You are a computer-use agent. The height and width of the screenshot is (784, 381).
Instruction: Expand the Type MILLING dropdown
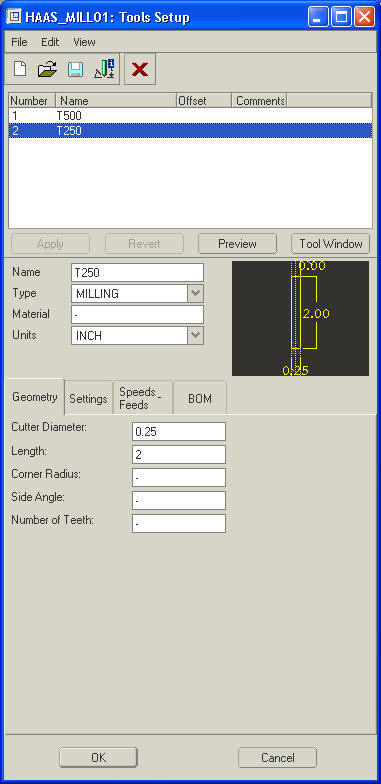(196, 294)
